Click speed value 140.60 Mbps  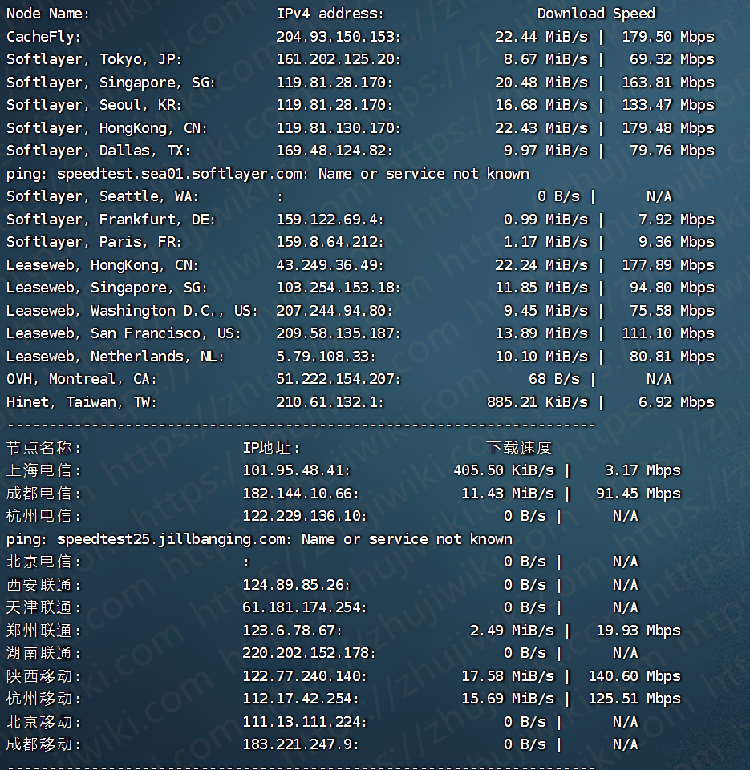pyautogui.click(x=635, y=676)
